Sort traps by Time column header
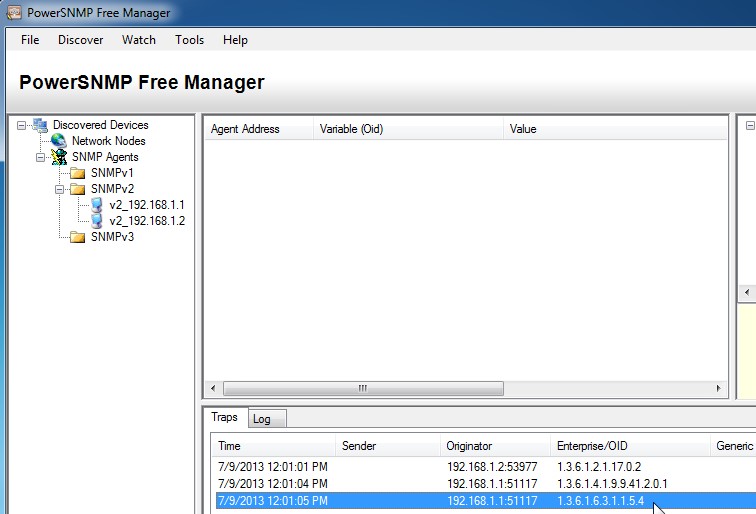The image size is (756, 514). tap(274, 446)
